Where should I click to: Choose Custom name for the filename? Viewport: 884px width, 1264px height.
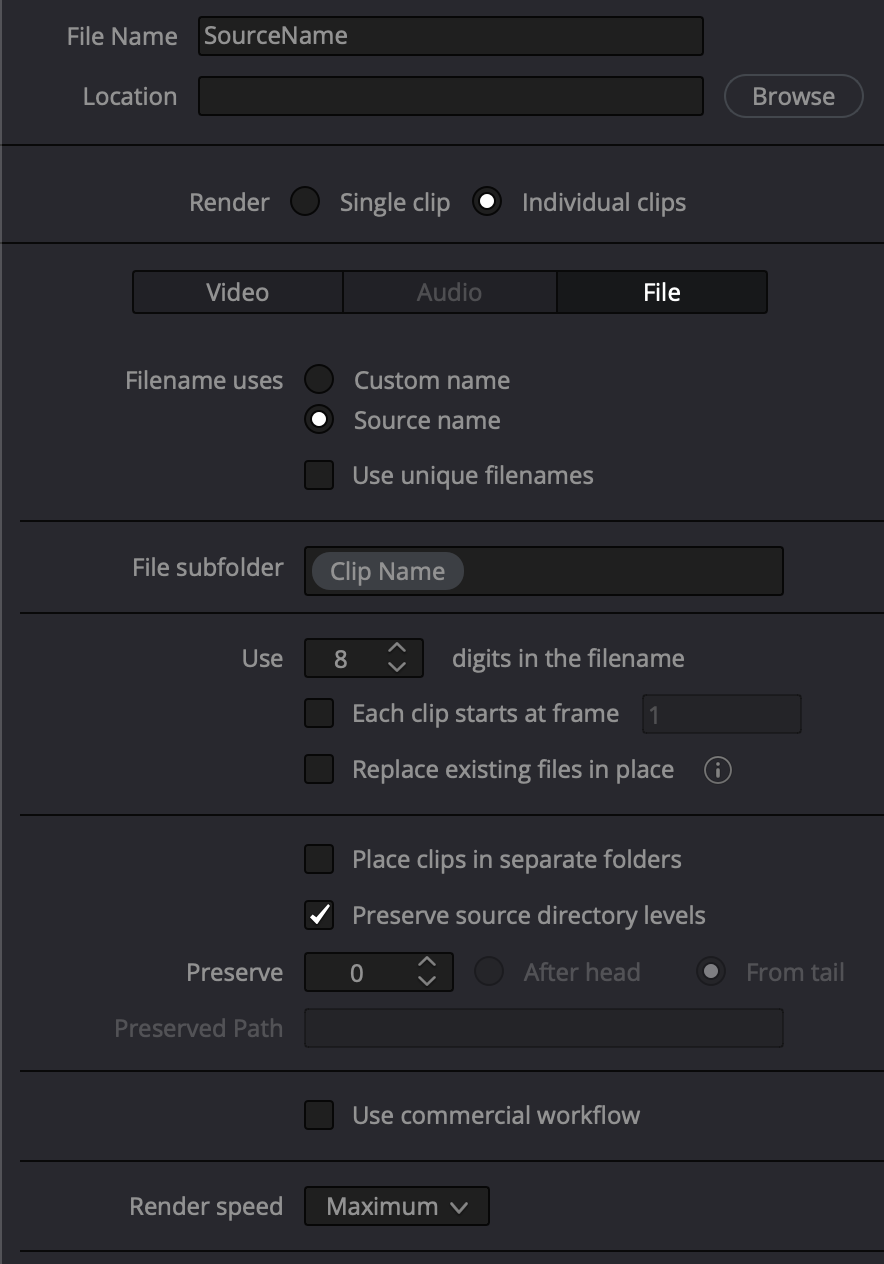[x=319, y=380]
